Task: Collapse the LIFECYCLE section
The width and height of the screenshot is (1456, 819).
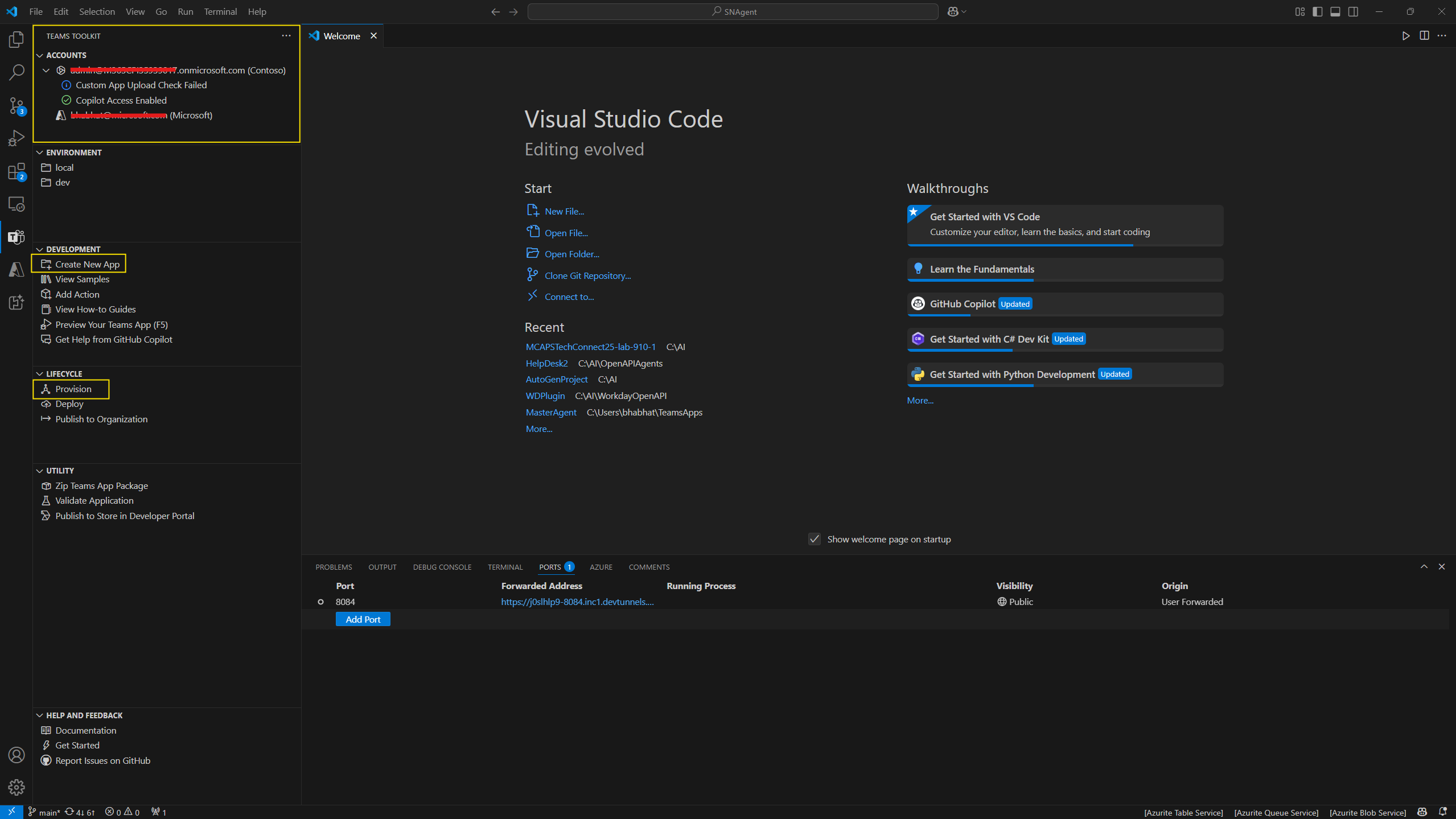Action: pos(40,374)
